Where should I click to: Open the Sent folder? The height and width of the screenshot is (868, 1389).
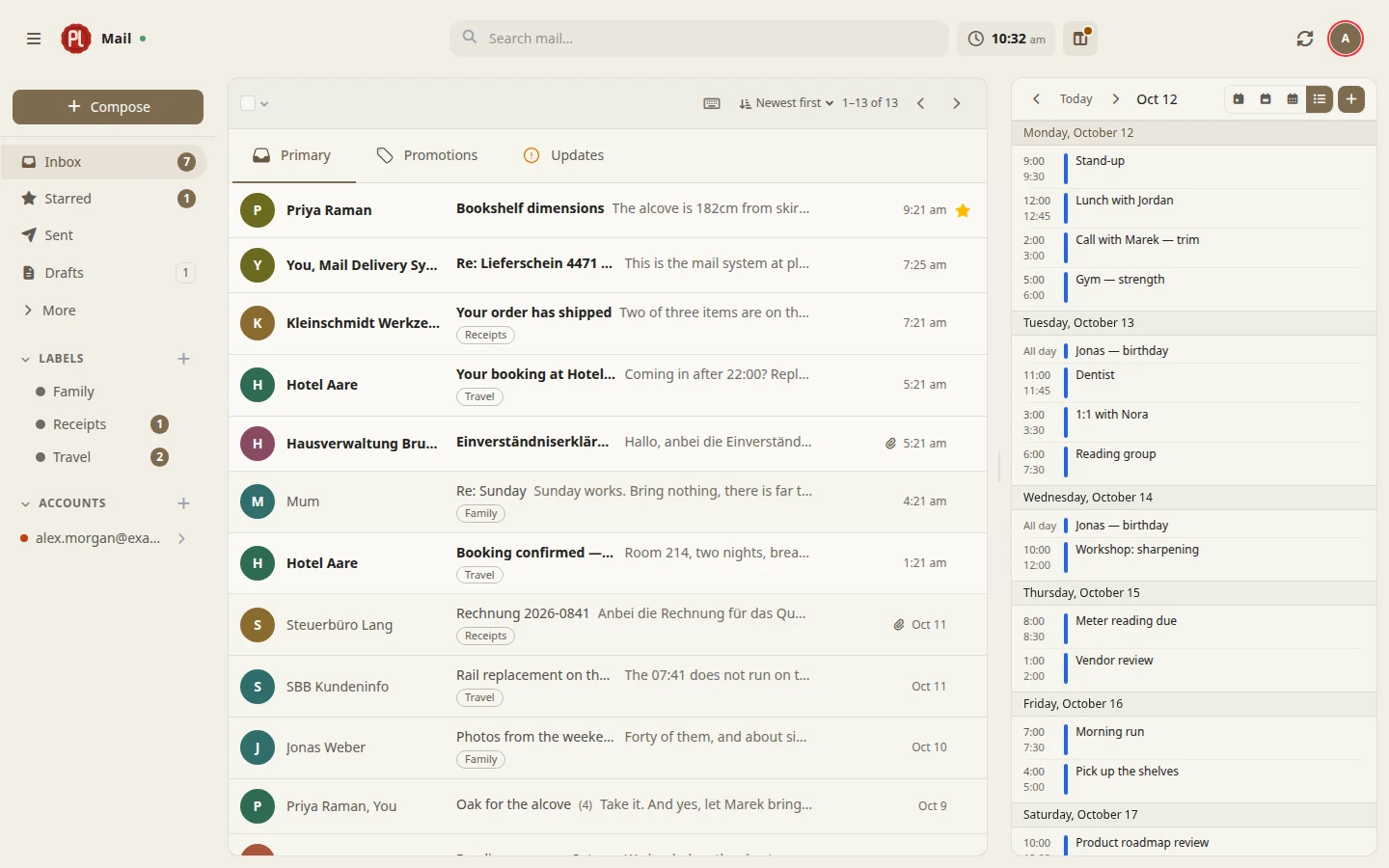[x=104, y=235]
